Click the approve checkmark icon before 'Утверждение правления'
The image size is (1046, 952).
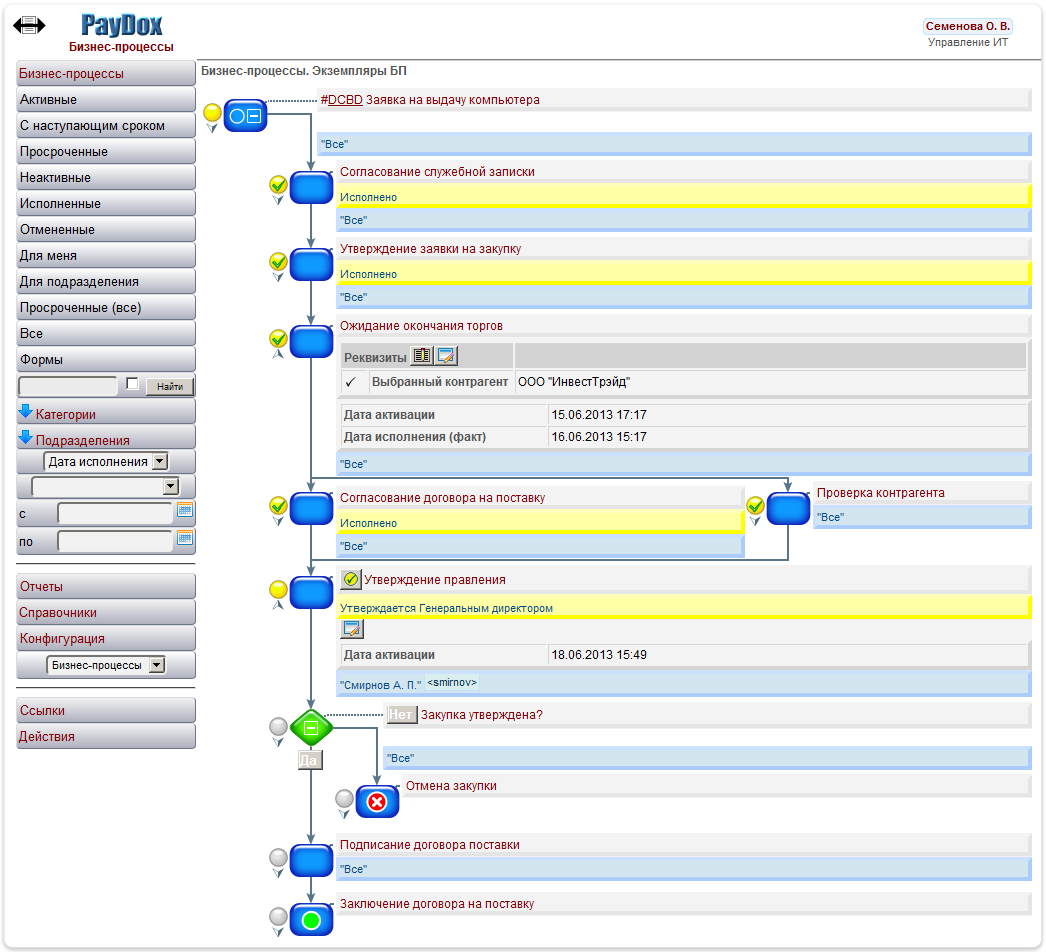tap(350, 580)
